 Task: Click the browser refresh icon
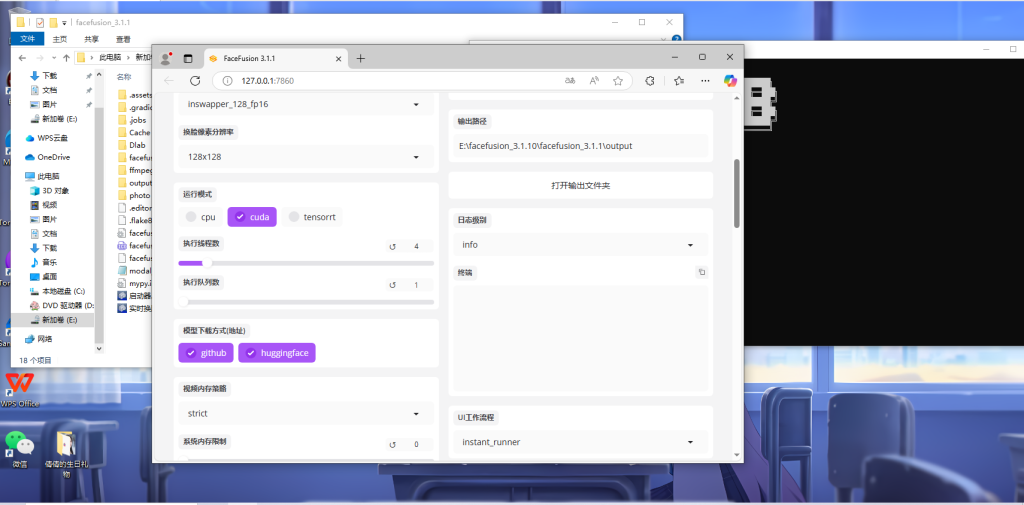[195, 80]
